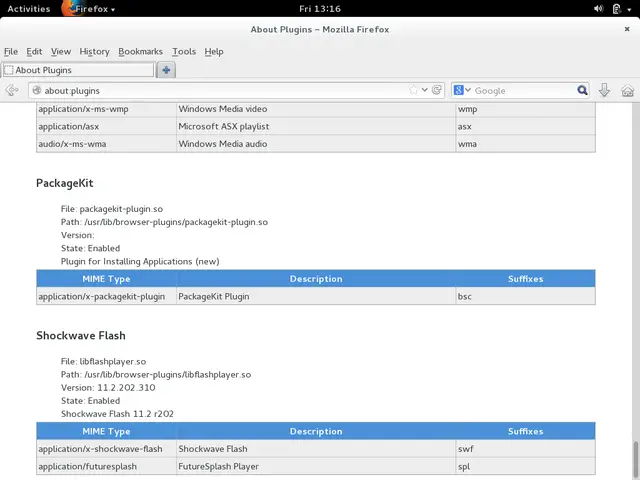Click the back navigation arrow
Image resolution: width=640 pixels, height=480 pixels.
coord(12,90)
